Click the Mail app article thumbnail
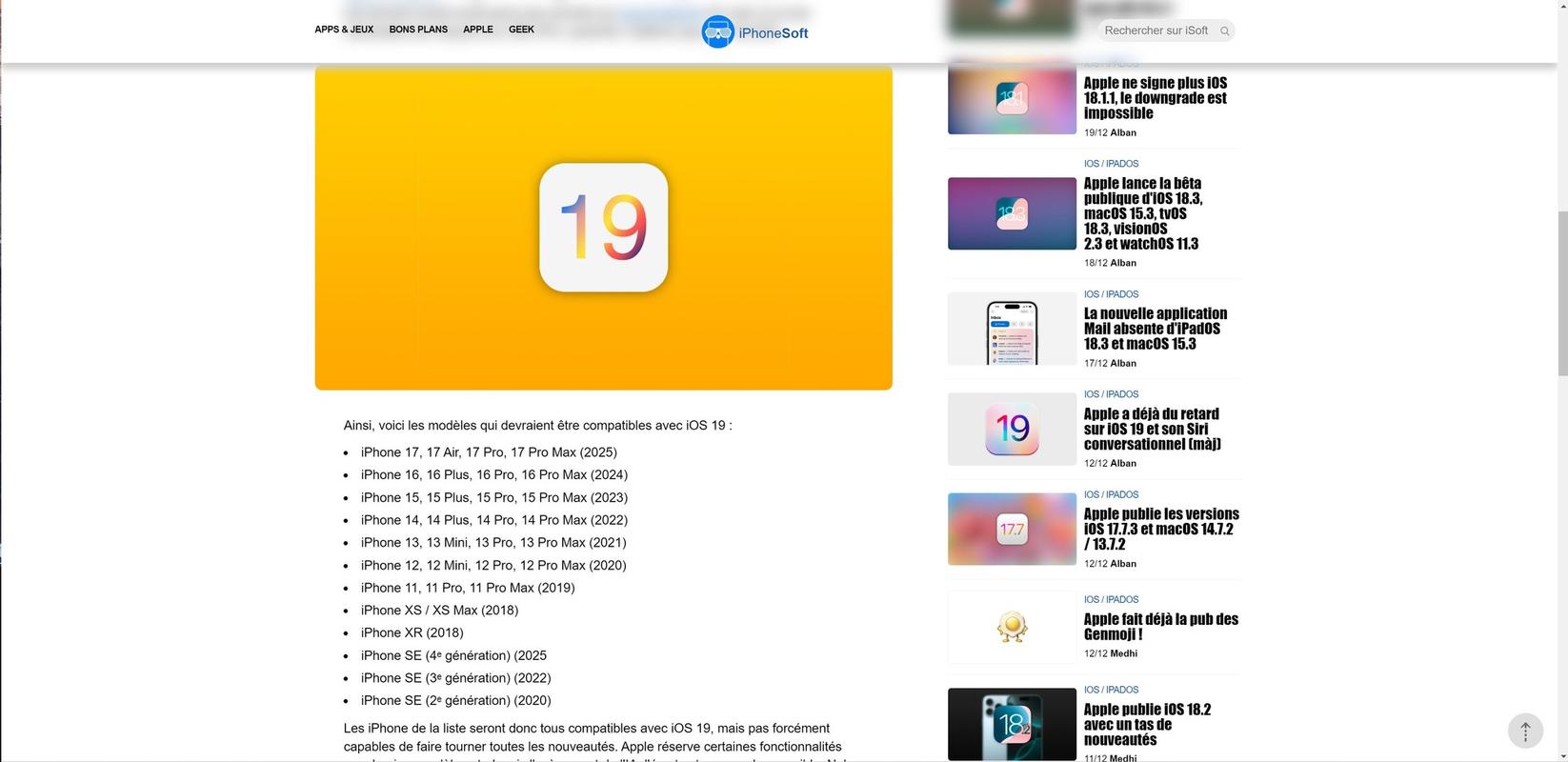The width and height of the screenshot is (1568, 762). coord(1012,329)
